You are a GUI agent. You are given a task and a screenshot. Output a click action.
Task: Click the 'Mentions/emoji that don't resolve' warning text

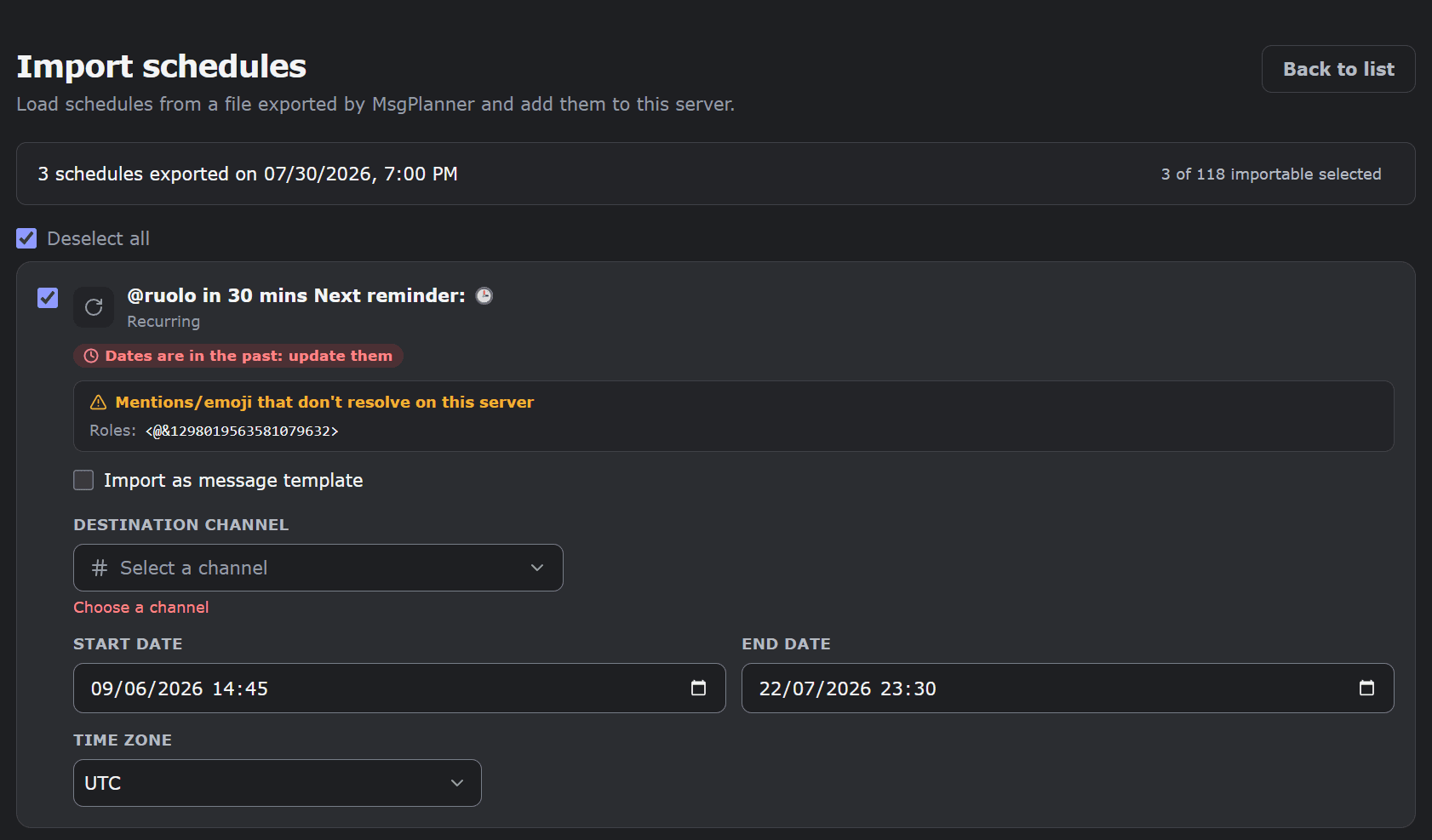click(x=324, y=403)
